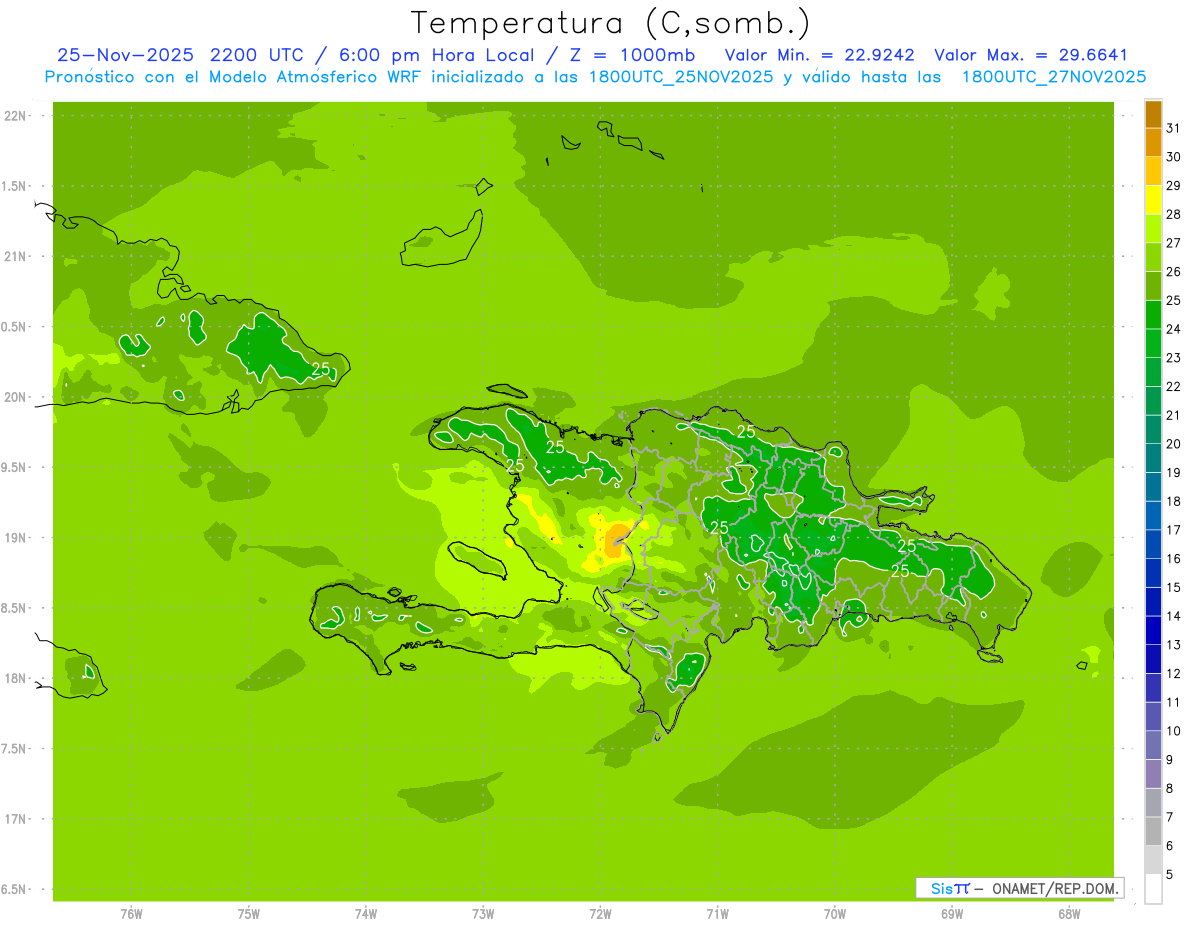
Task: Click the legend value '18'
Action: (1174, 501)
